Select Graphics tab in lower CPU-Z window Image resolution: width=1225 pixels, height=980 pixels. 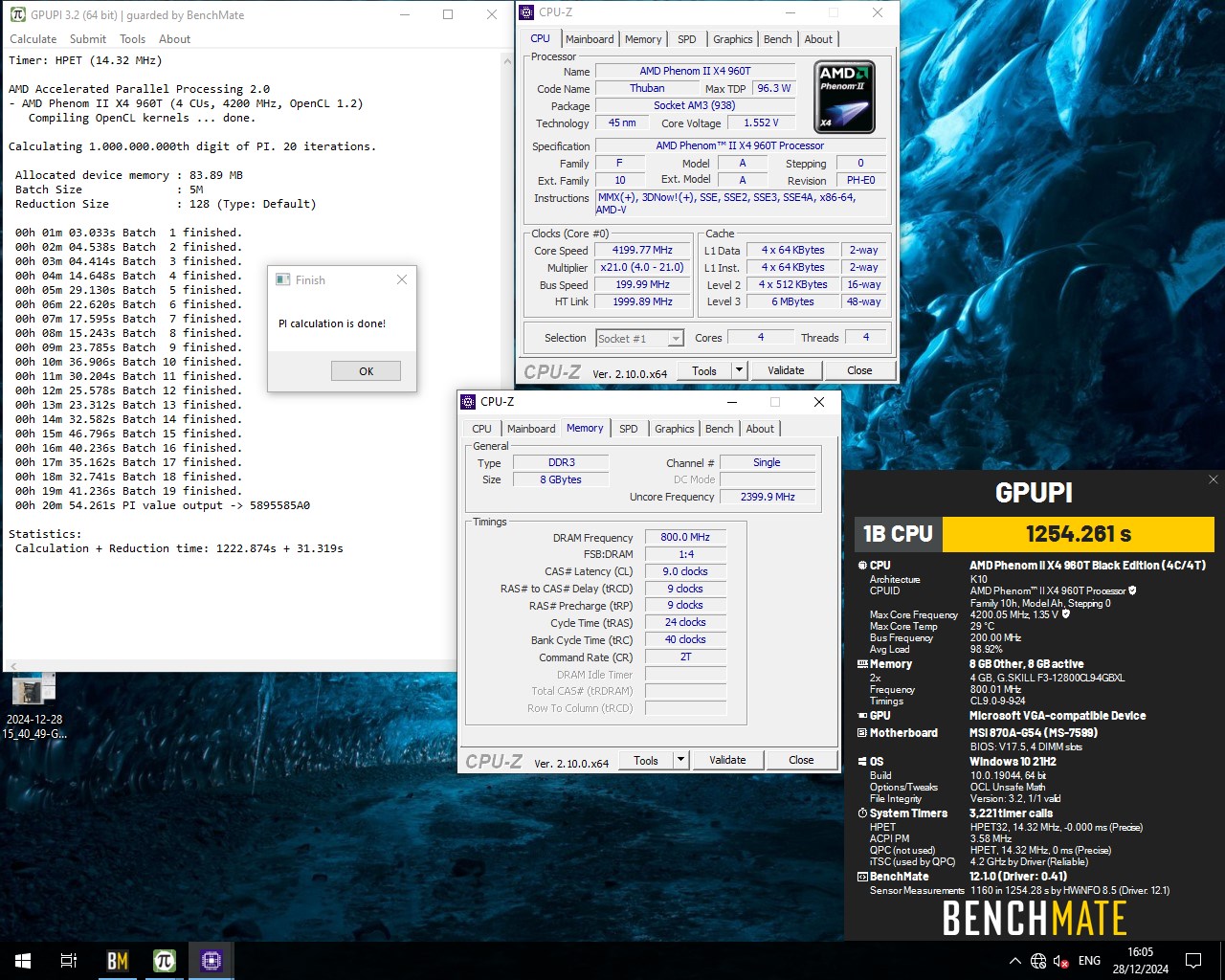pyautogui.click(x=675, y=429)
